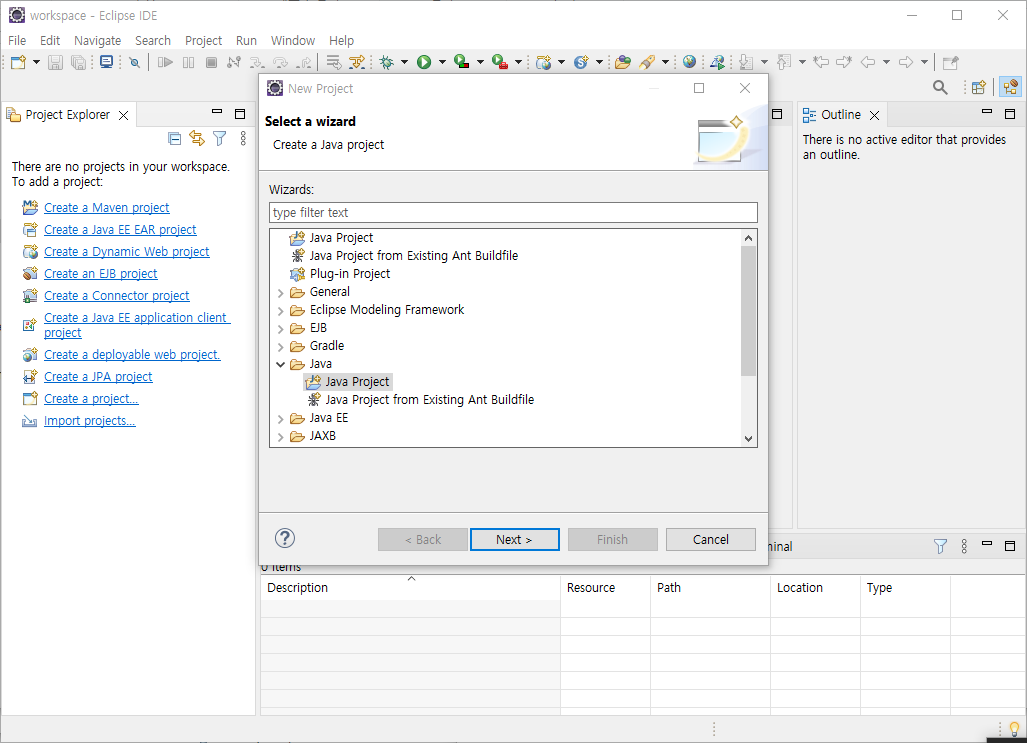Click the magnifier Search icon near perspectives
Viewport: 1027px width, 743px height.
click(x=940, y=87)
